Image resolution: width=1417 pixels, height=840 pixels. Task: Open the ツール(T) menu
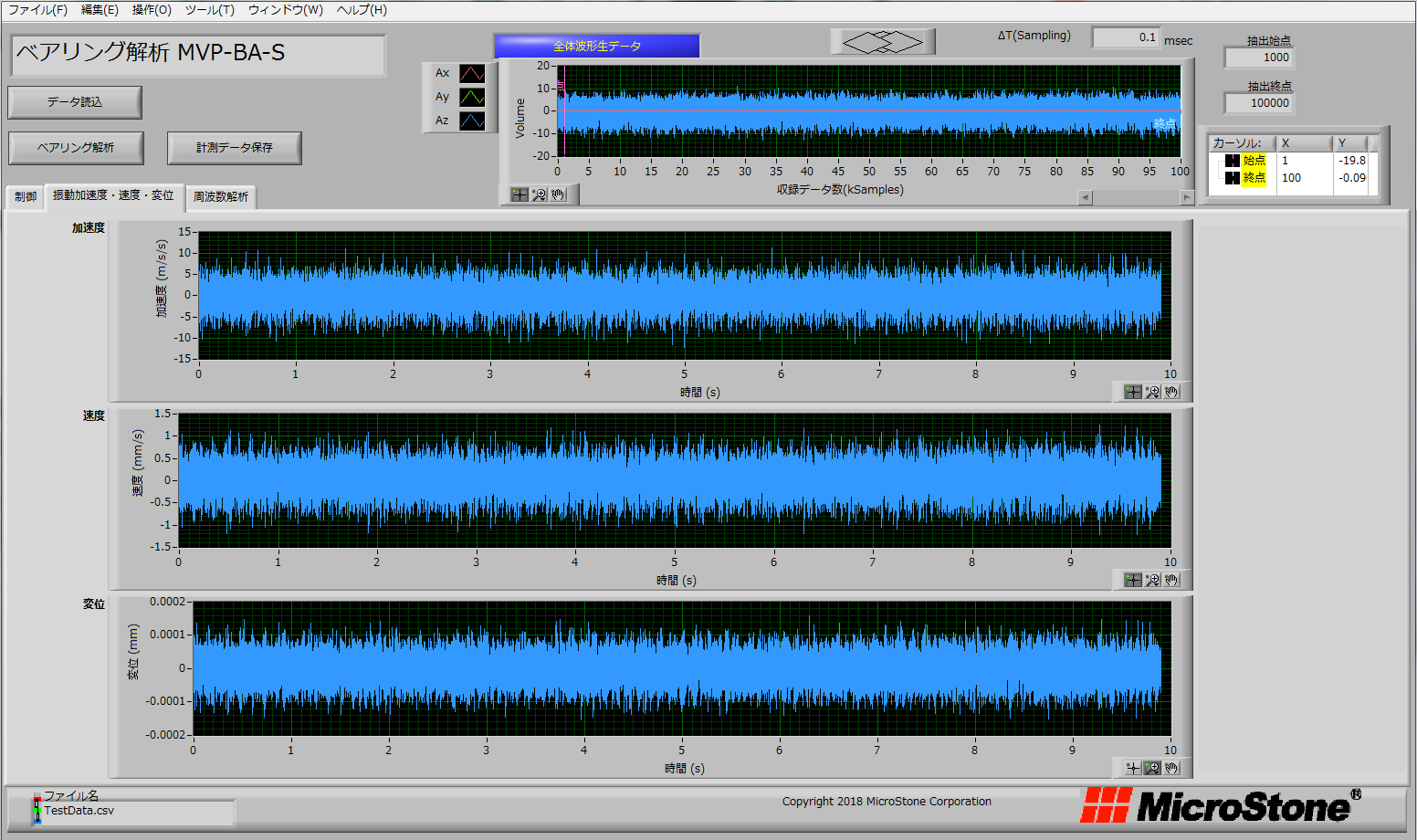209,10
